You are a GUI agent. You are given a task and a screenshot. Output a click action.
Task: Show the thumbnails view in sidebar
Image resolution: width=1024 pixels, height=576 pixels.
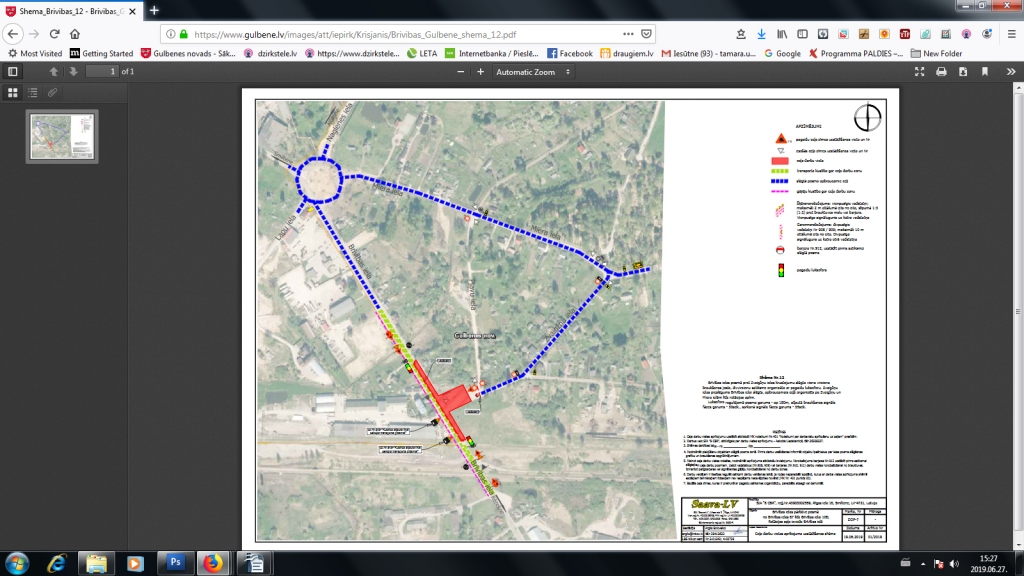point(13,92)
